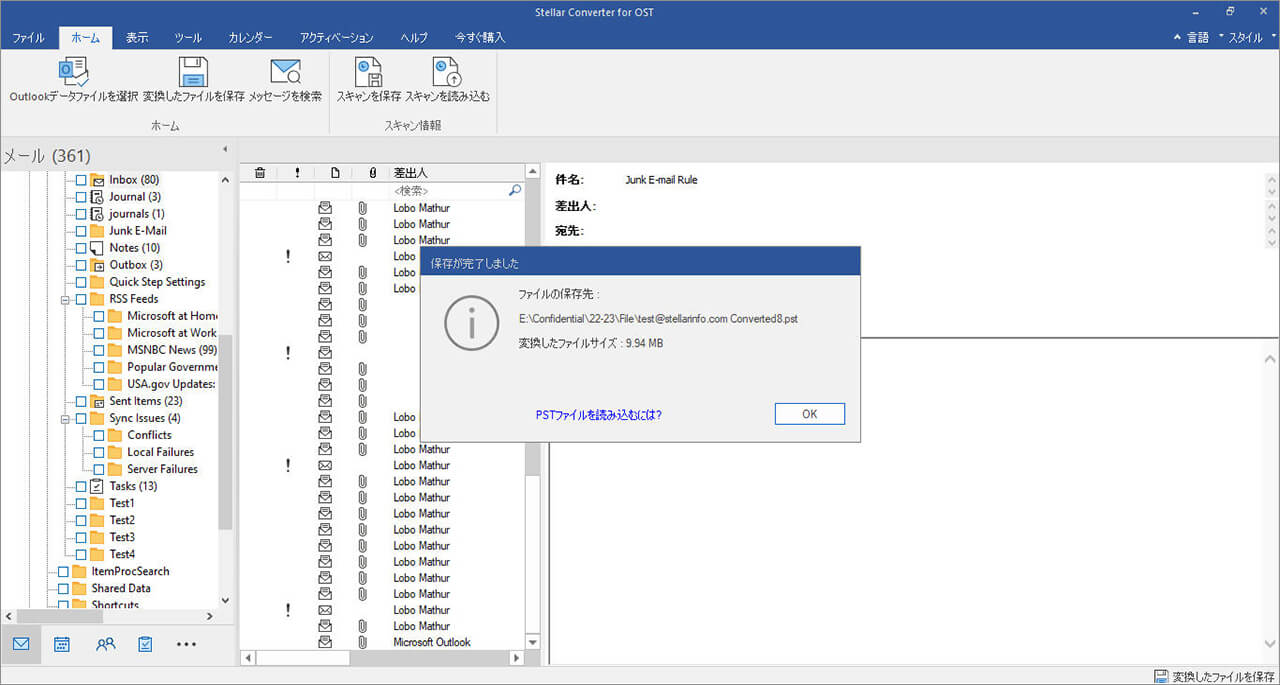Screen dimensions: 1280x685
Task: Click the save scan icon
Action: (368, 71)
